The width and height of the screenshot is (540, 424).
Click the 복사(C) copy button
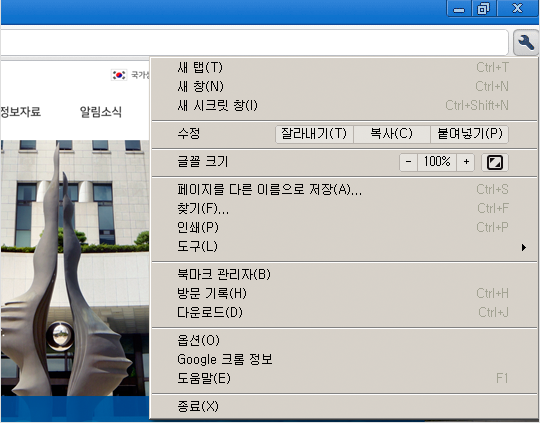click(392, 134)
